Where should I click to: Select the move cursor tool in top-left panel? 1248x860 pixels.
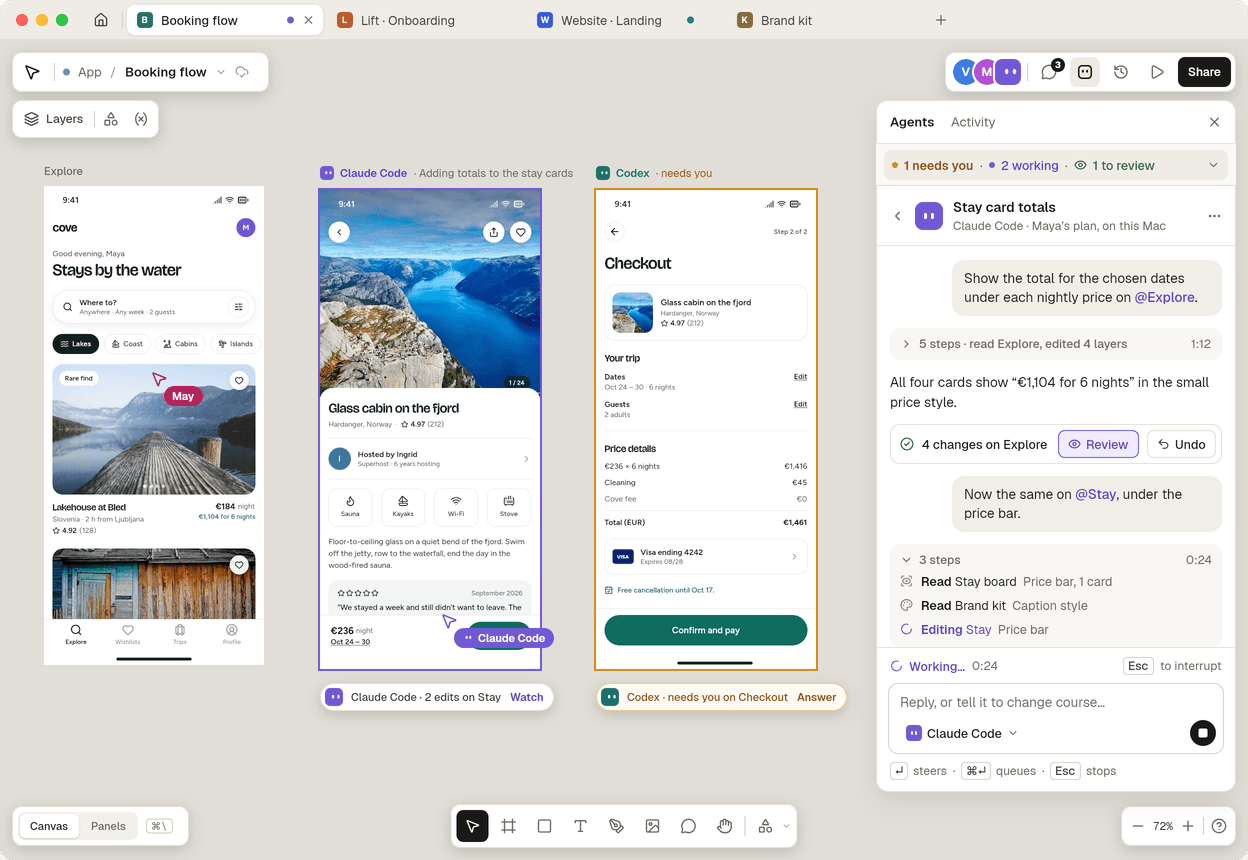click(x=32, y=72)
